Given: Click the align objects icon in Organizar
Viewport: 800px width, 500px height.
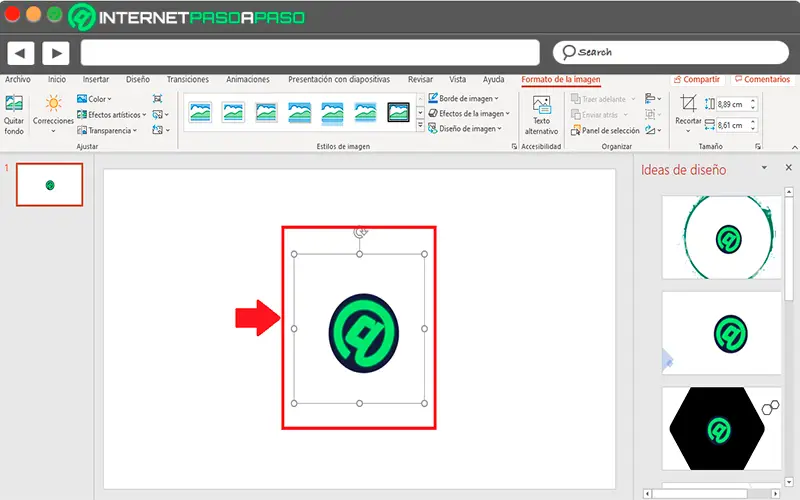Looking at the screenshot, I should click(653, 98).
